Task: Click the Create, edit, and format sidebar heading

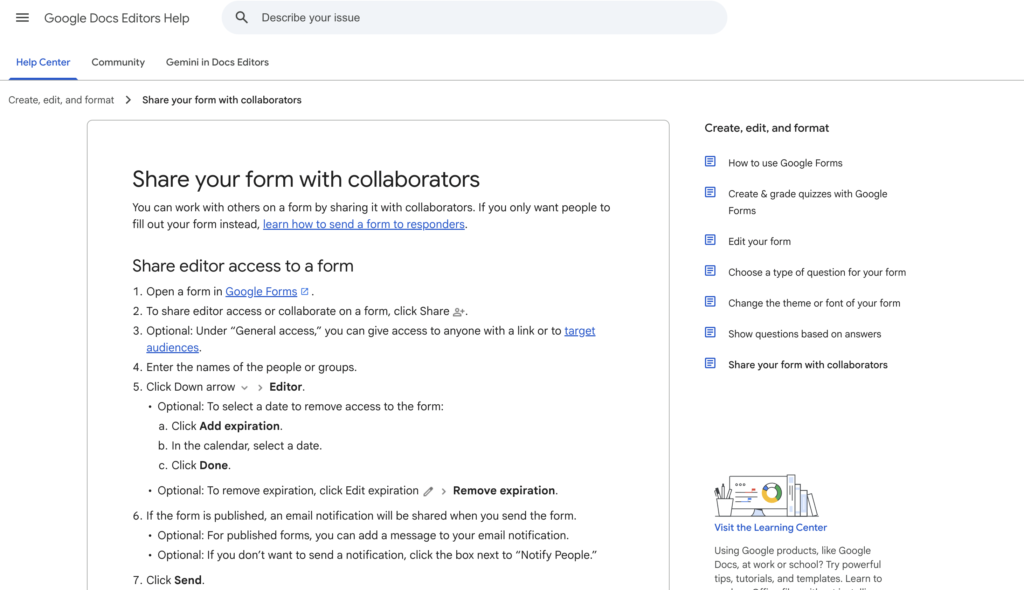Action: (767, 128)
